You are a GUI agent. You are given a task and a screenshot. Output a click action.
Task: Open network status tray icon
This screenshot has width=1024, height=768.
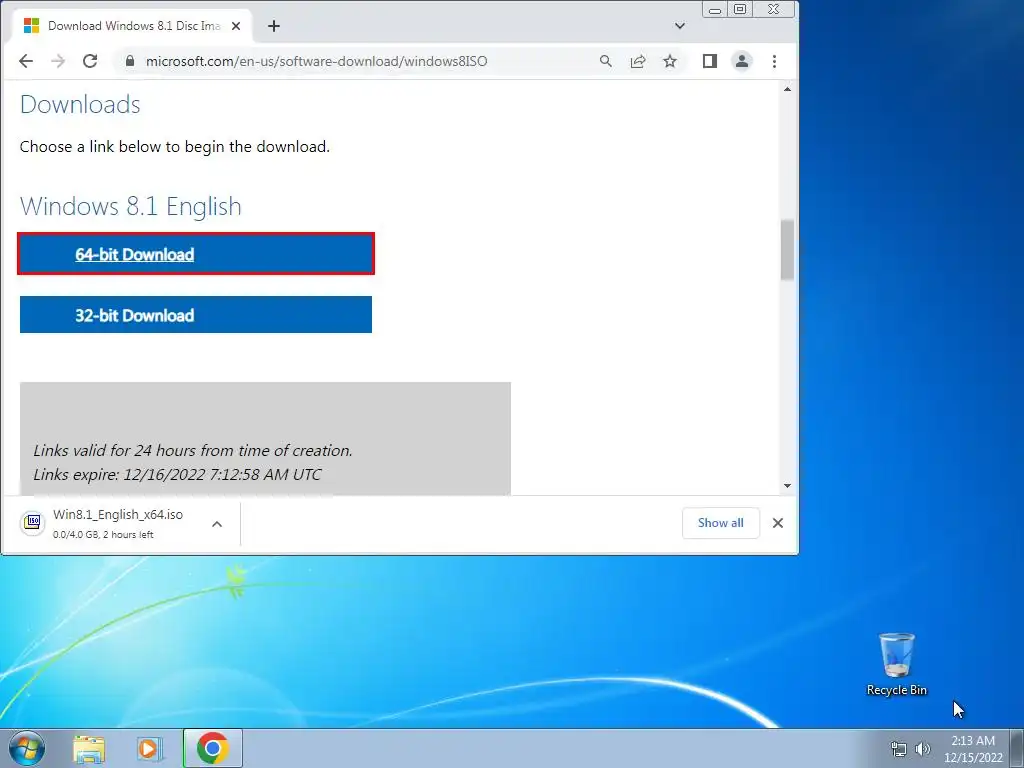click(x=899, y=749)
